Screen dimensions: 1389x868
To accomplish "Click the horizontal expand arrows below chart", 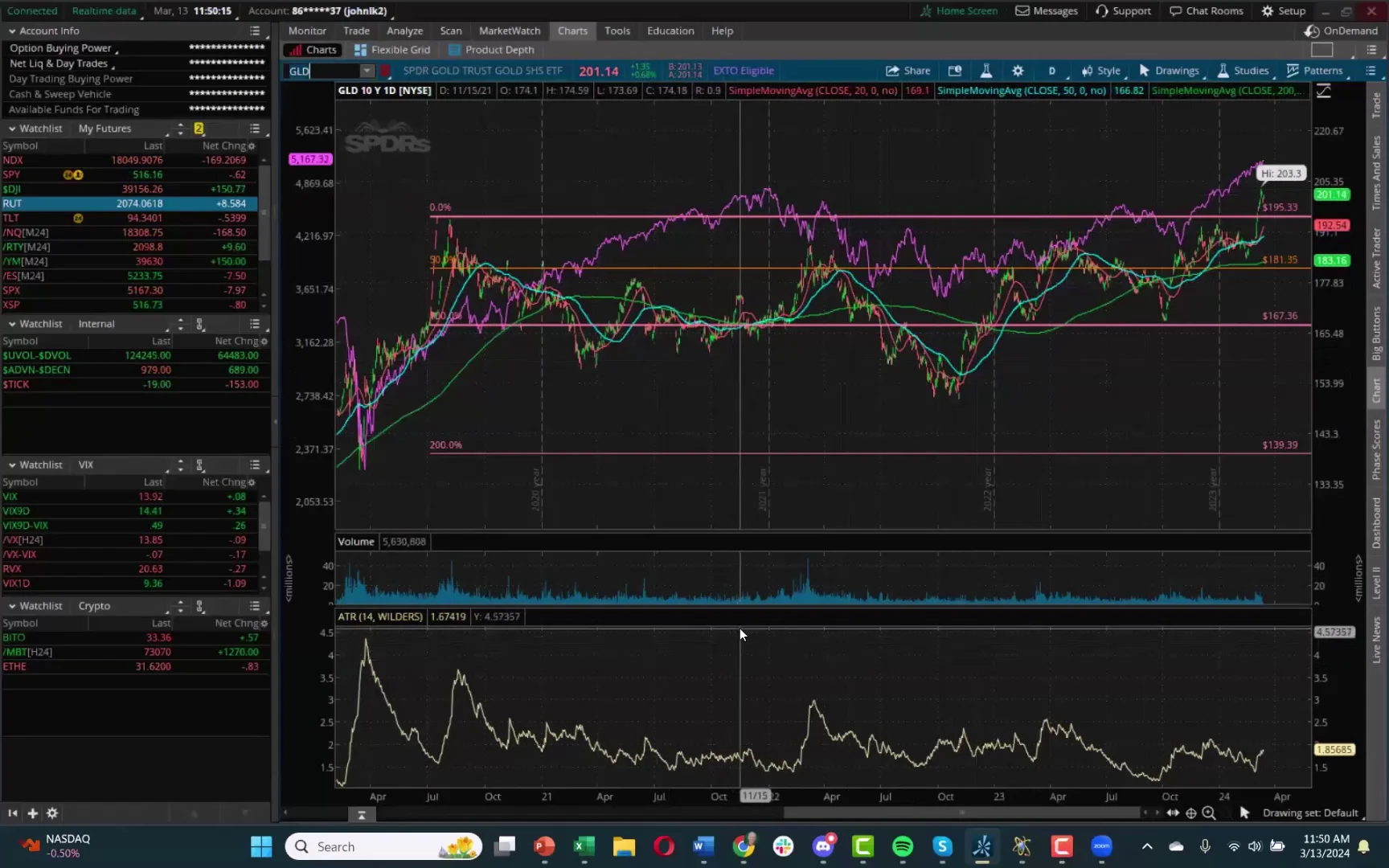I will 1174,813.
